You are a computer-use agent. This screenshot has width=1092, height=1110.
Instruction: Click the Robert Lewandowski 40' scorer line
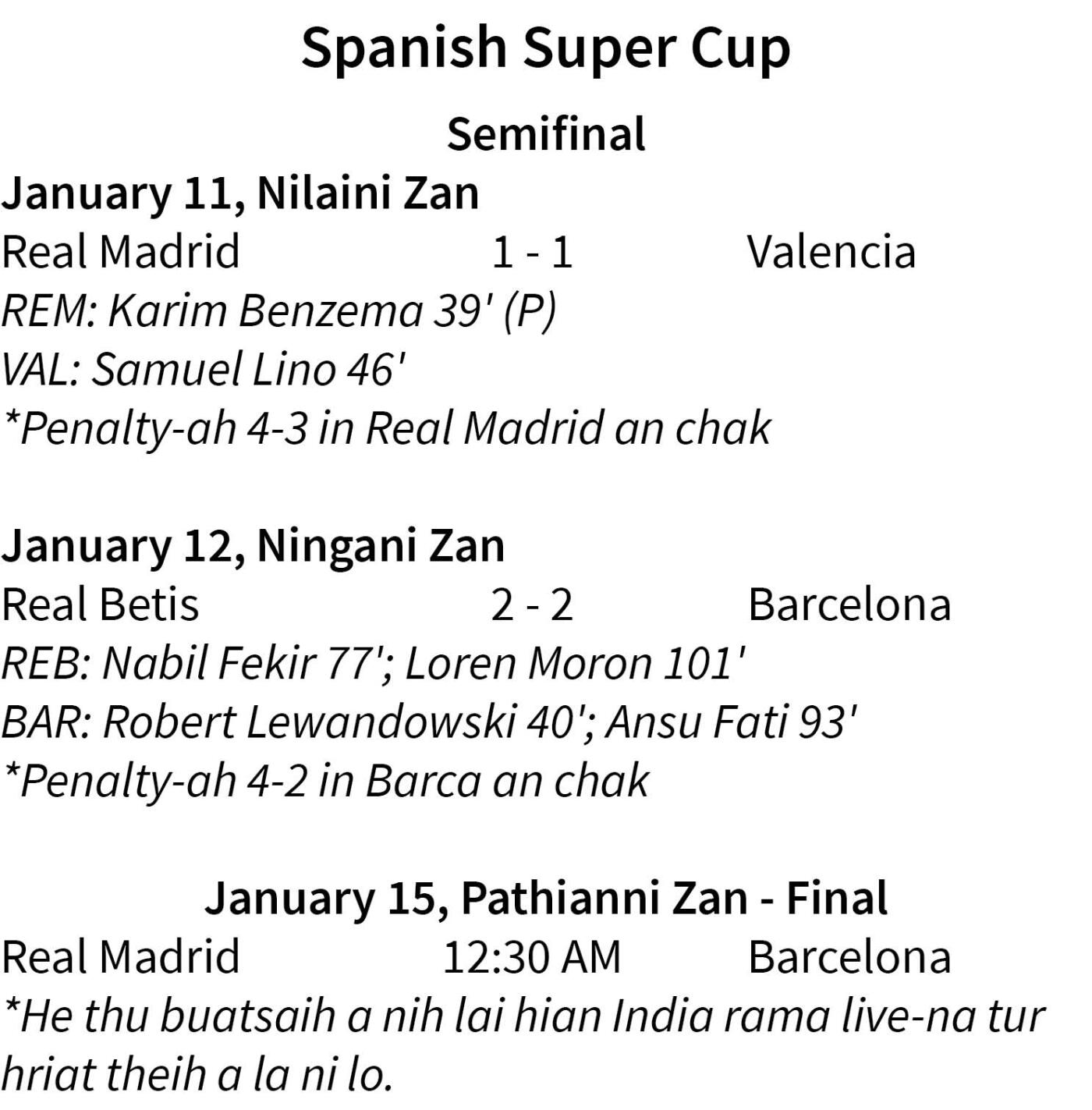(x=430, y=722)
